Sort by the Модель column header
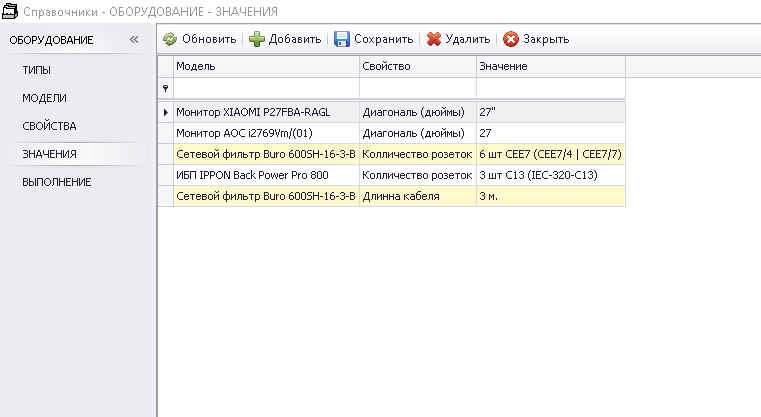 266,67
